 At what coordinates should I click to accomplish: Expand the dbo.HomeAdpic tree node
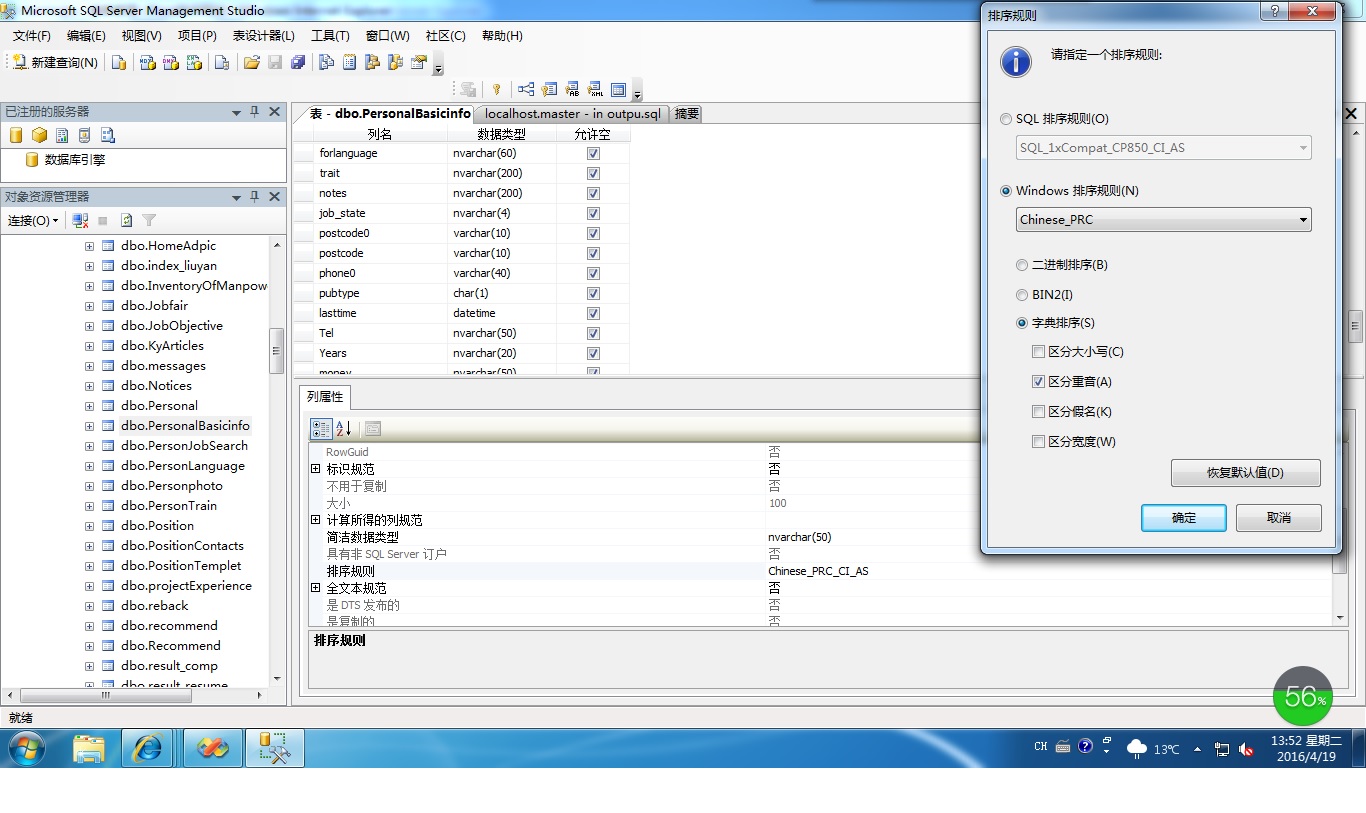(89, 246)
